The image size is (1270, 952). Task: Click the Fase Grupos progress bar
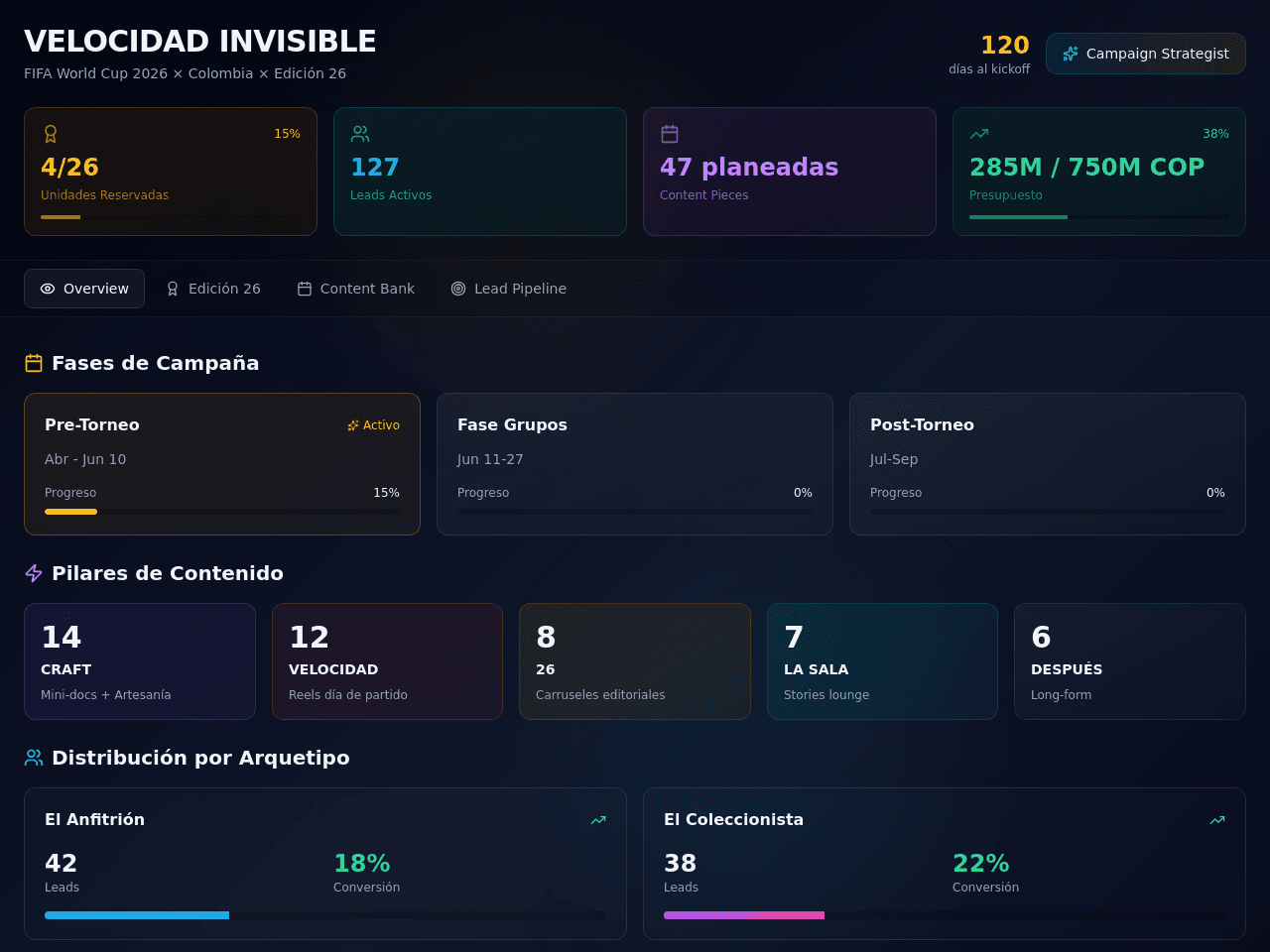(x=635, y=512)
